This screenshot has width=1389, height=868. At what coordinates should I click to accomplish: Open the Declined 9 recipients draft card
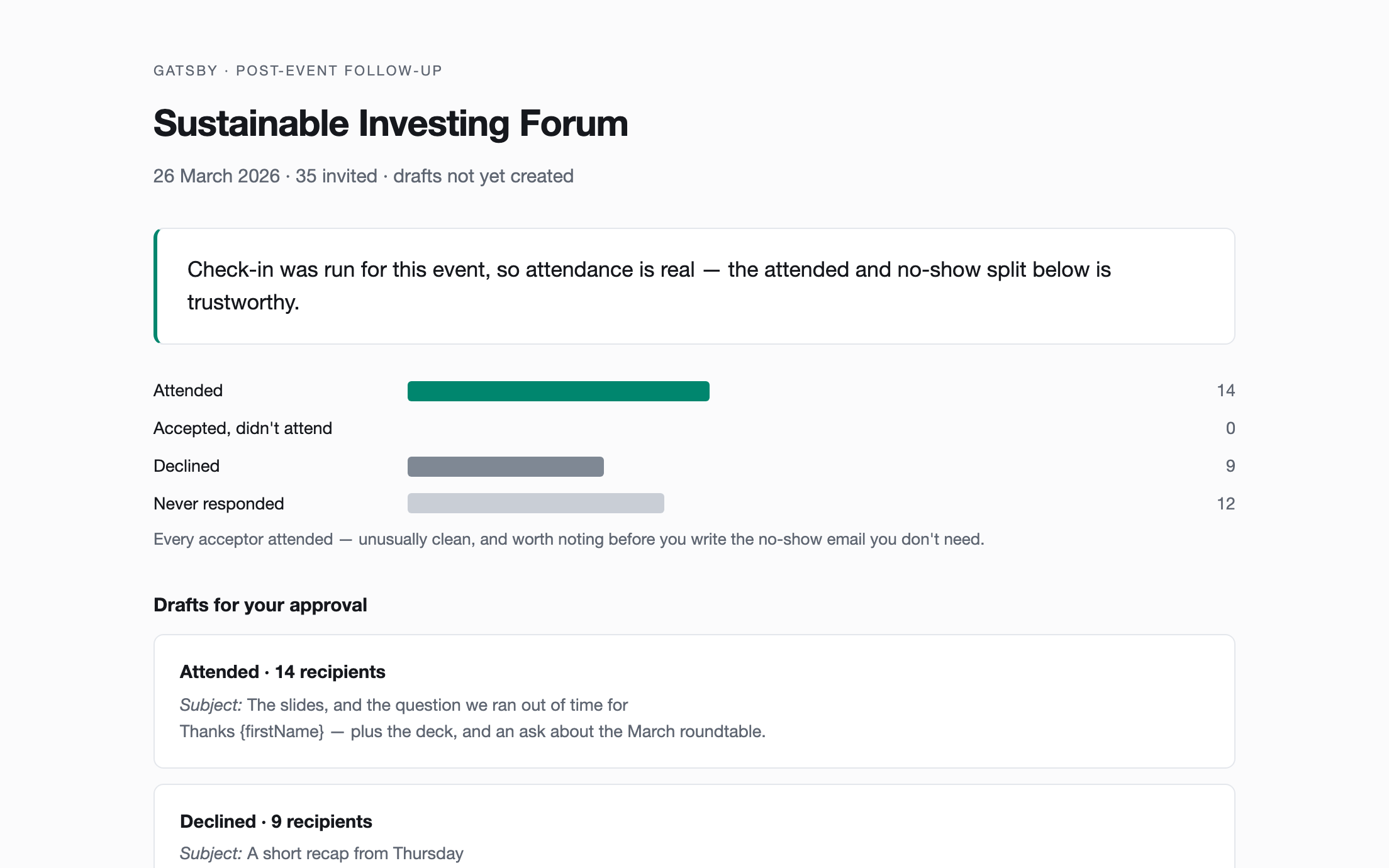click(694, 826)
